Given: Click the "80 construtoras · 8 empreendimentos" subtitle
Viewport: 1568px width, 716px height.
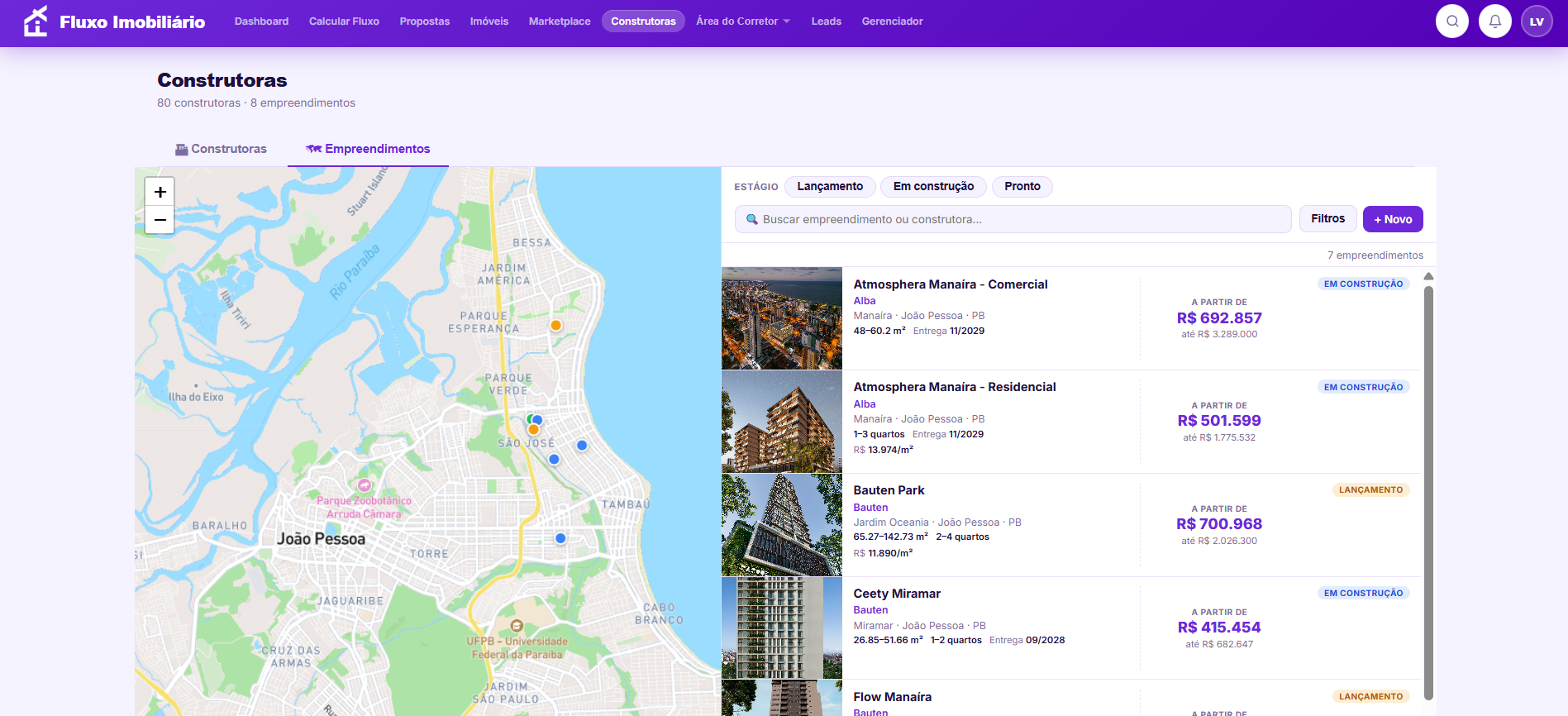Looking at the screenshot, I should pos(256,103).
